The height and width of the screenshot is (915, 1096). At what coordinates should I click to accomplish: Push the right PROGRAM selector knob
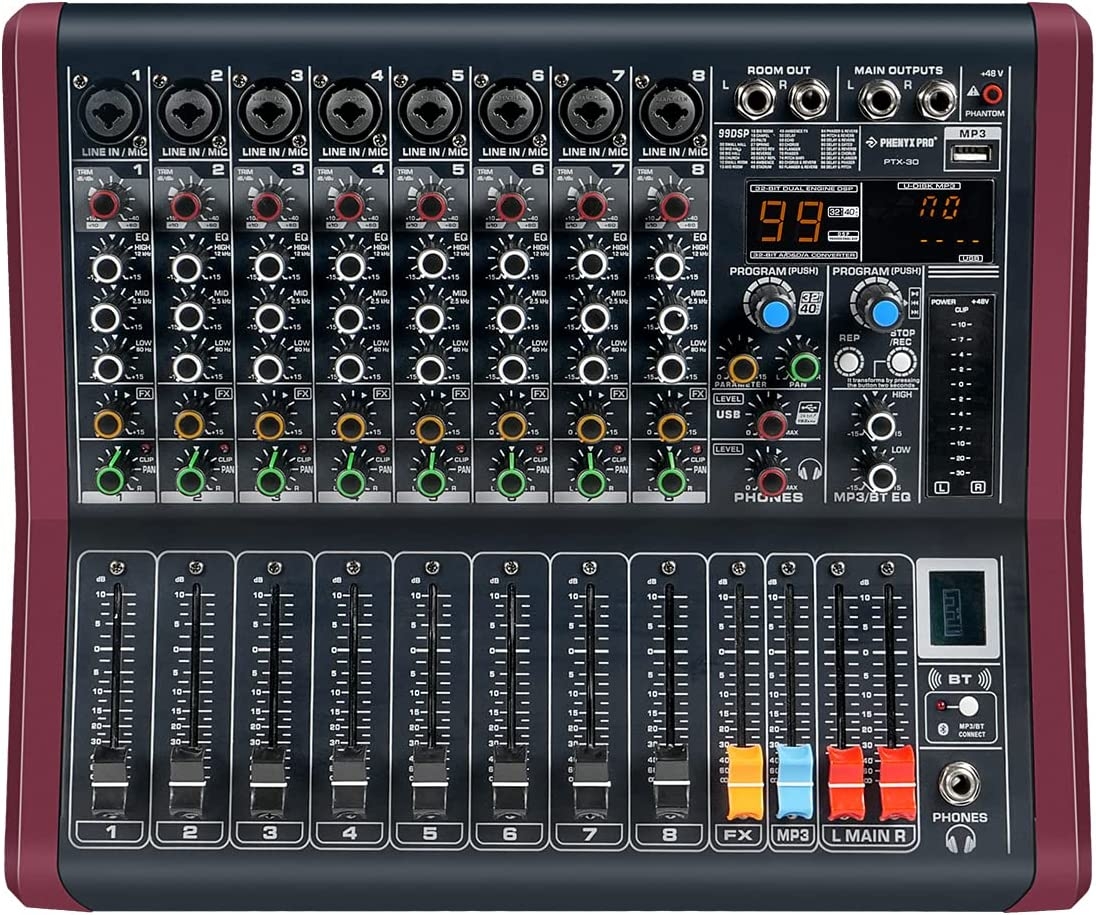(x=883, y=313)
